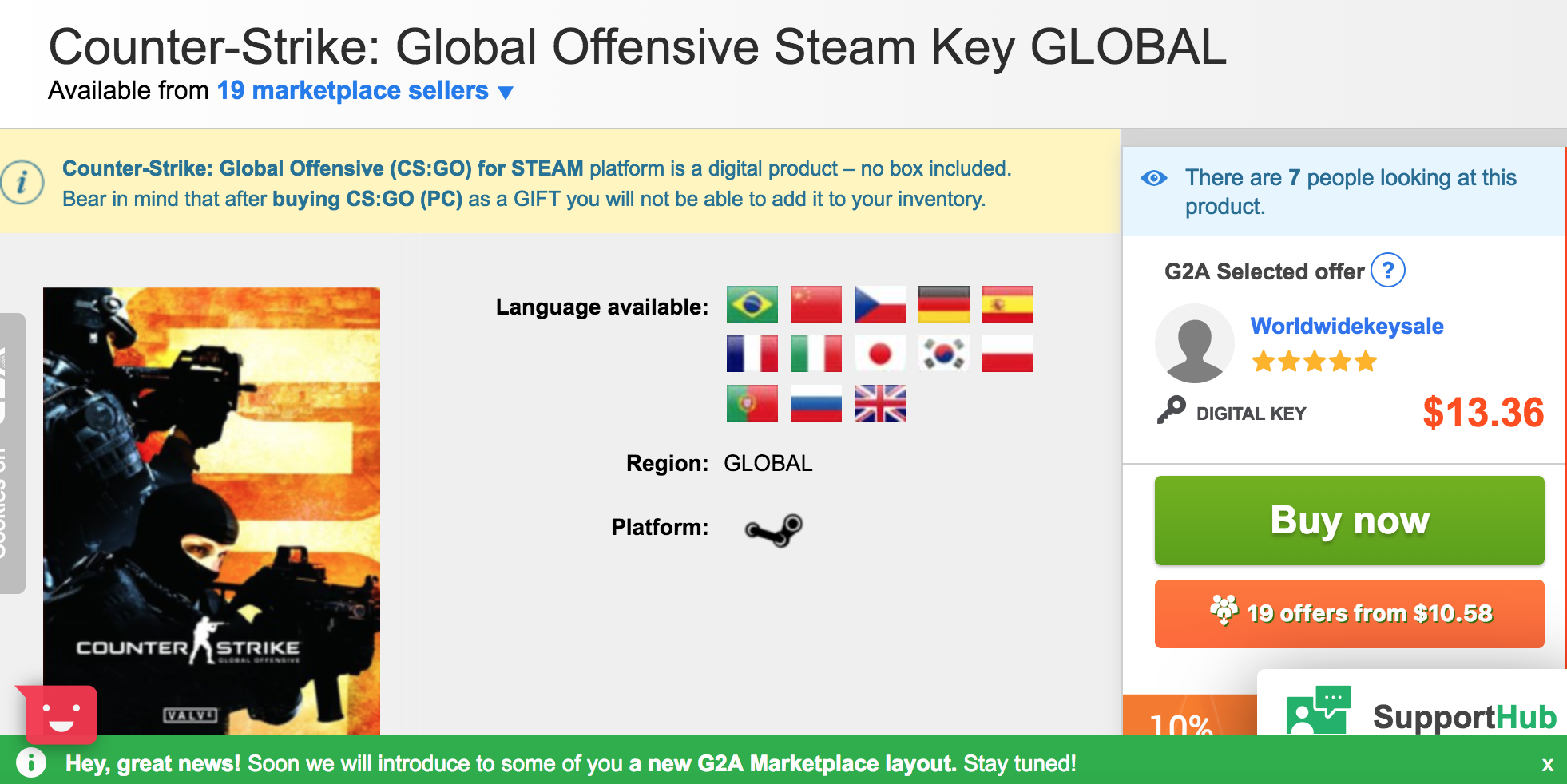1567x784 pixels.
Task: Click the Cookies side tab
Action: pyautogui.click(x=11, y=453)
